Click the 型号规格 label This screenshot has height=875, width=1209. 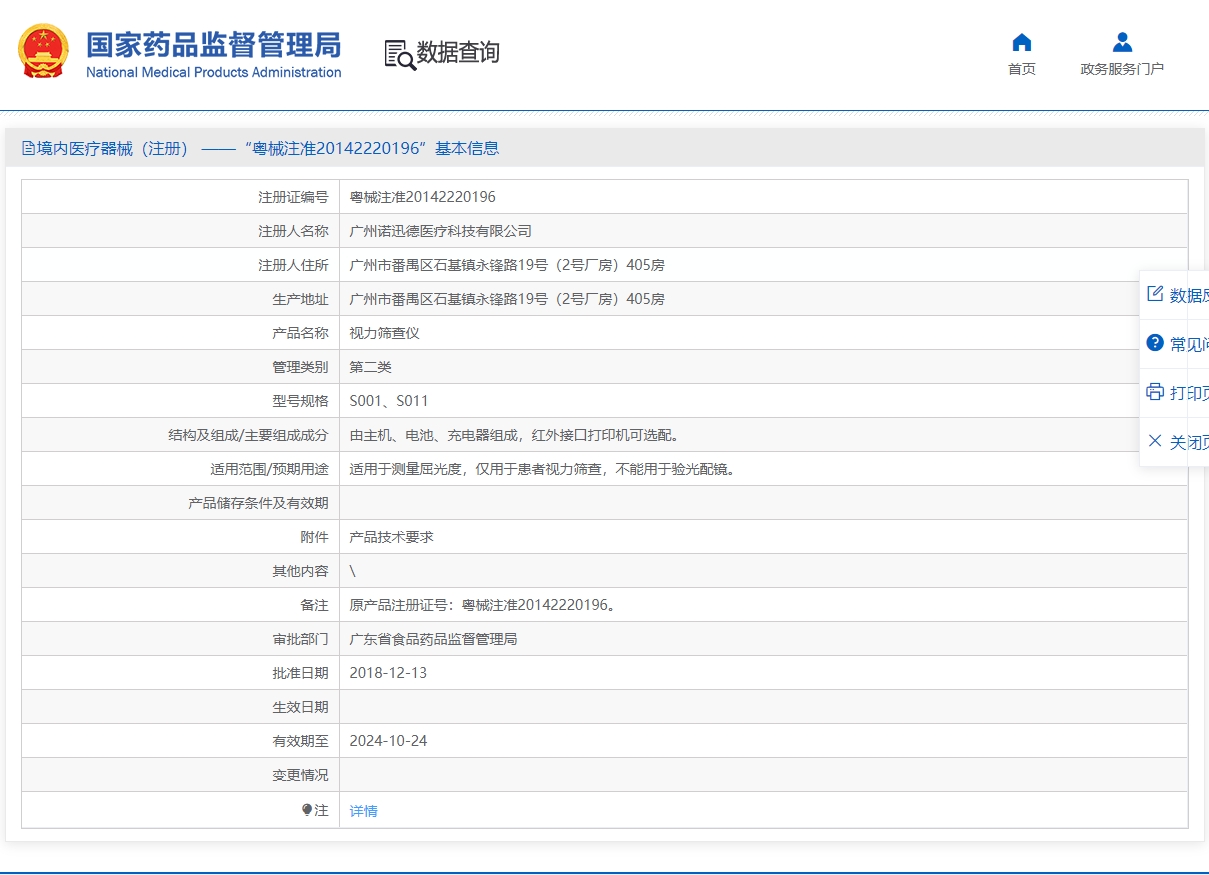[x=301, y=401]
